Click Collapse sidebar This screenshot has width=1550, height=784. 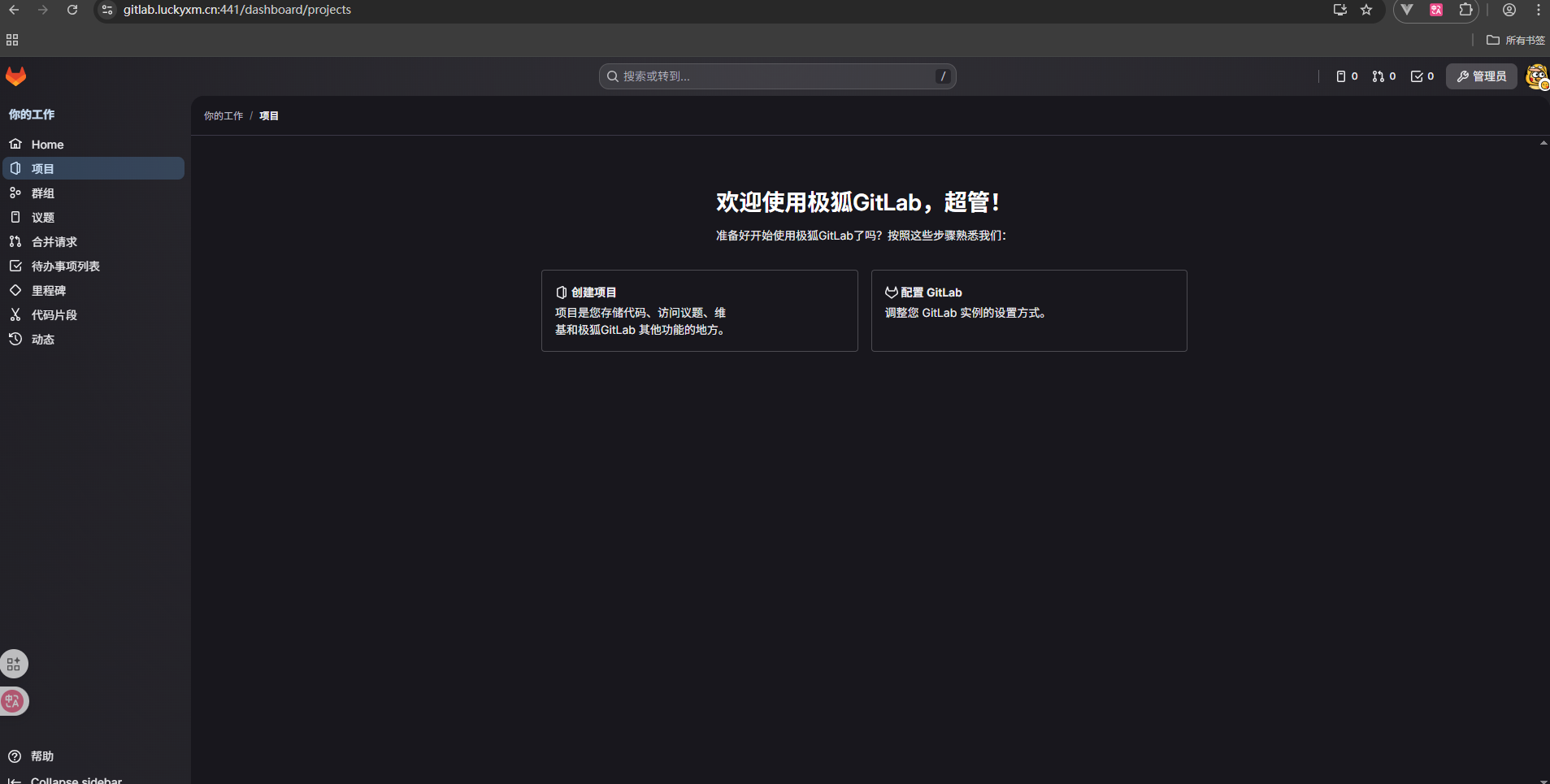tap(65, 780)
